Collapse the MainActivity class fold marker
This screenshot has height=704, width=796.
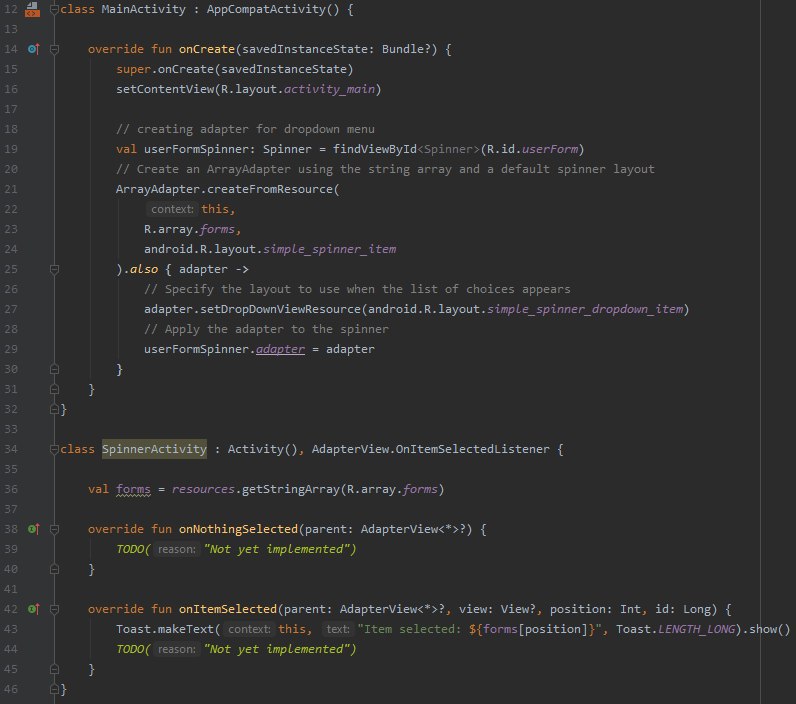[x=54, y=9]
